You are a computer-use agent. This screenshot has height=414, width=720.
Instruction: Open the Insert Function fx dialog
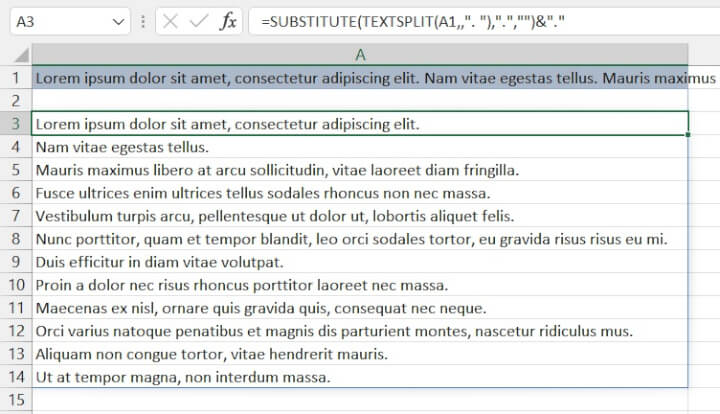tap(228, 21)
